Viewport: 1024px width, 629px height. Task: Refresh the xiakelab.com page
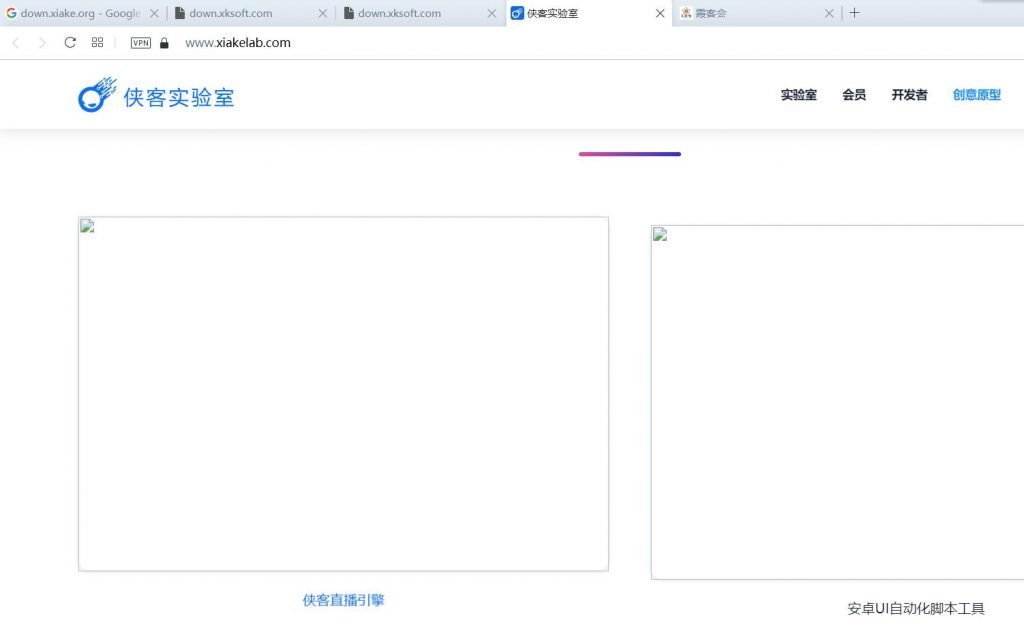(x=69, y=43)
